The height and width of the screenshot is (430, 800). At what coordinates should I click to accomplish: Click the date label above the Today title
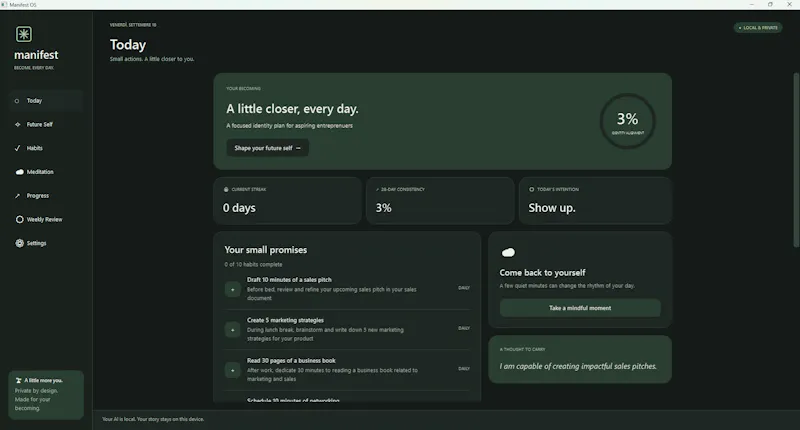point(133,24)
